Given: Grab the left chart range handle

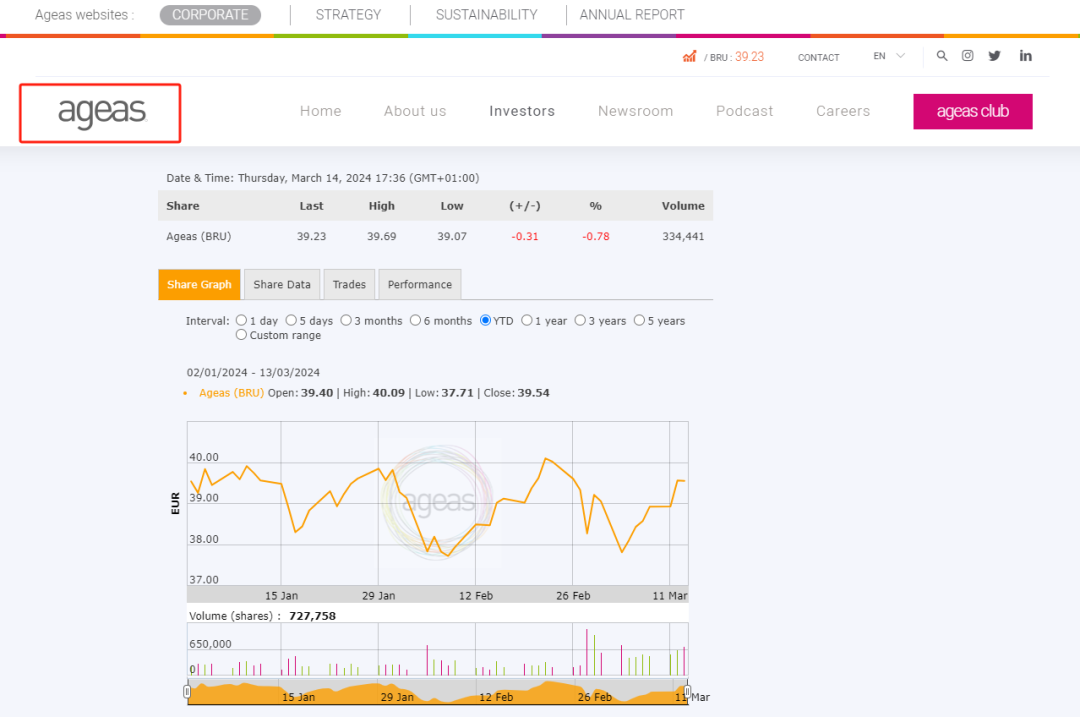Looking at the screenshot, I should [187, 691].
